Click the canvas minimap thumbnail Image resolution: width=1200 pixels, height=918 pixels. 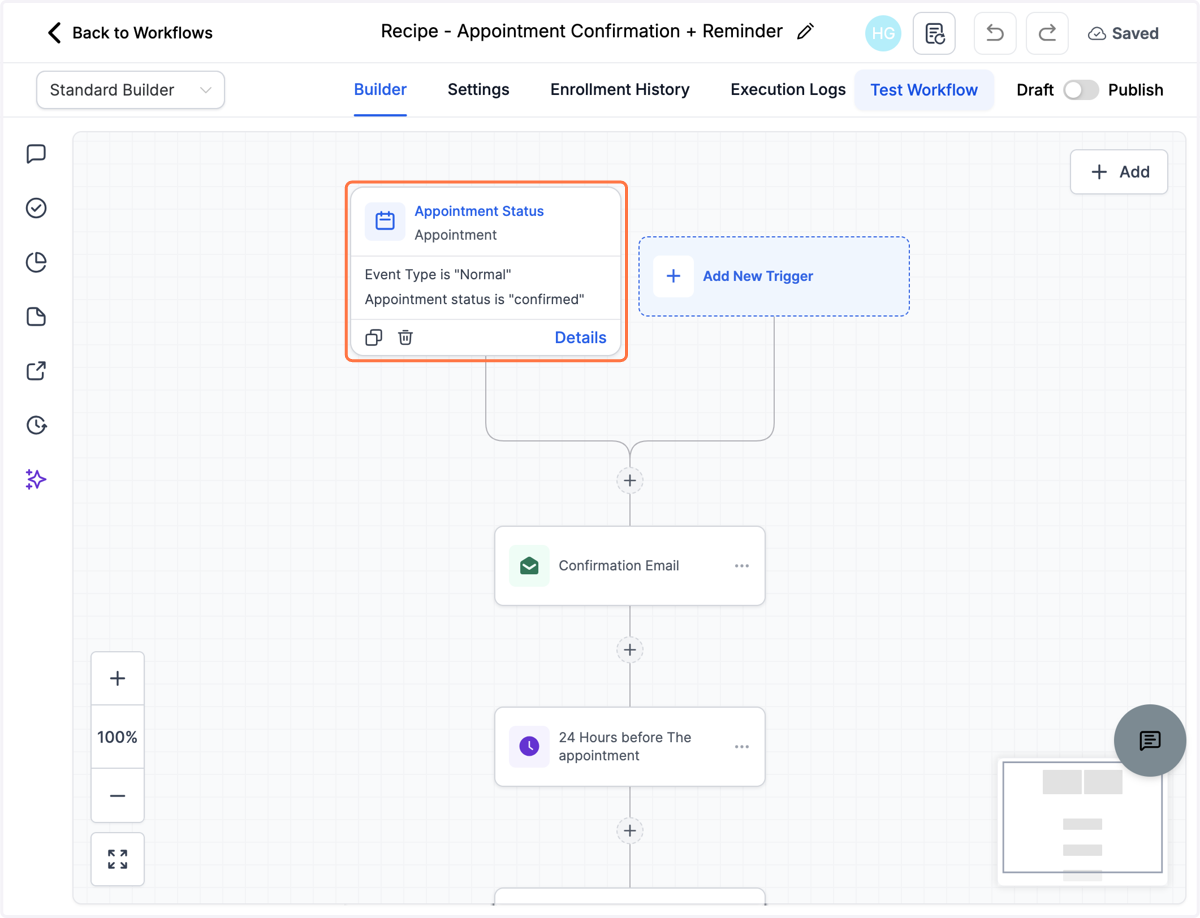click(x=1083, y=817)
